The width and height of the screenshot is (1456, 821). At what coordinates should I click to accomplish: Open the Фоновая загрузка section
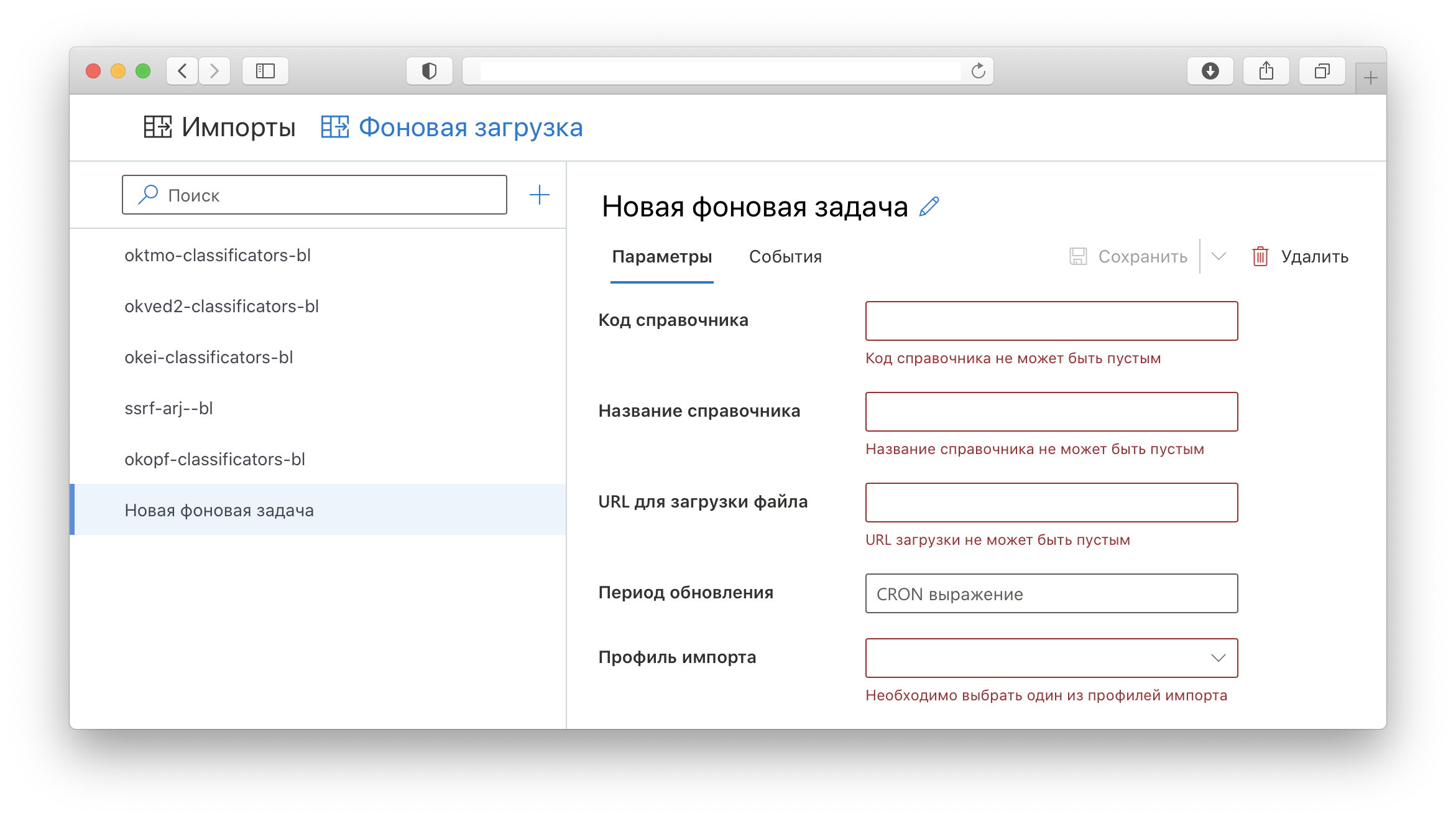(452, 128)
